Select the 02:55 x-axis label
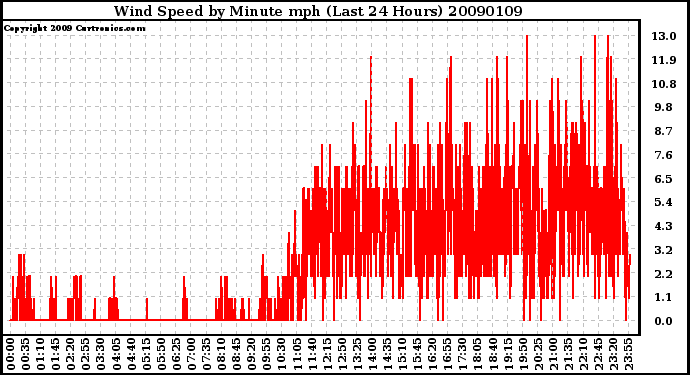Viewport: 690px width, 375px height. coord(86,354)
